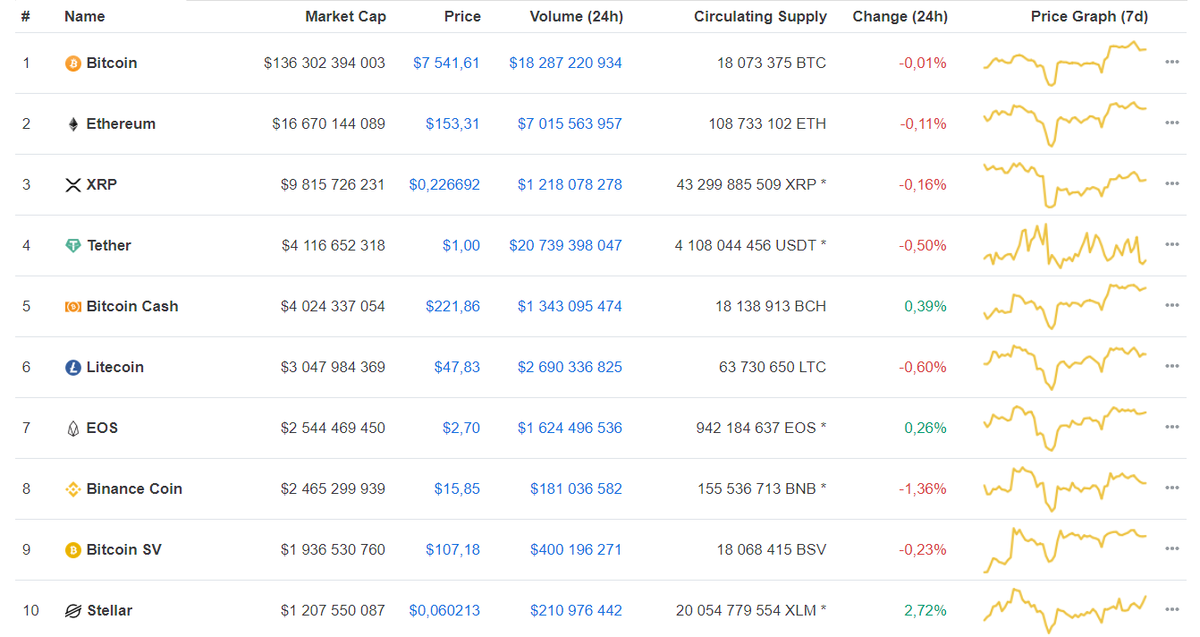Image resolution: width=1200 pixels, height=637 pixels.
Task: Click the Bitcoin SV logo icon
Action: point(72,550)
